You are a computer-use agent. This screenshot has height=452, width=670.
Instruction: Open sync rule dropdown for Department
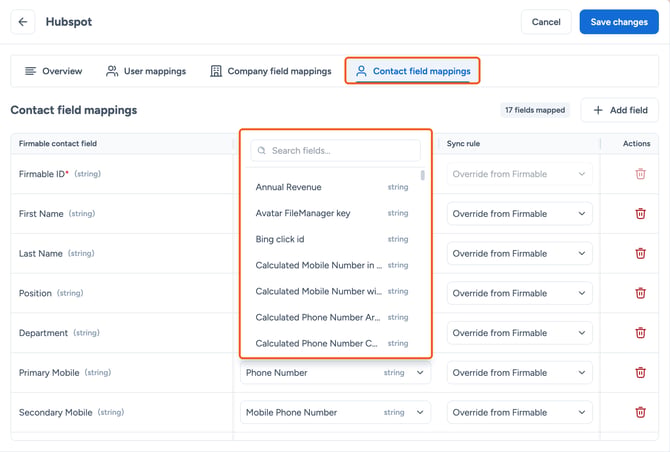click(x=520, y=333)
